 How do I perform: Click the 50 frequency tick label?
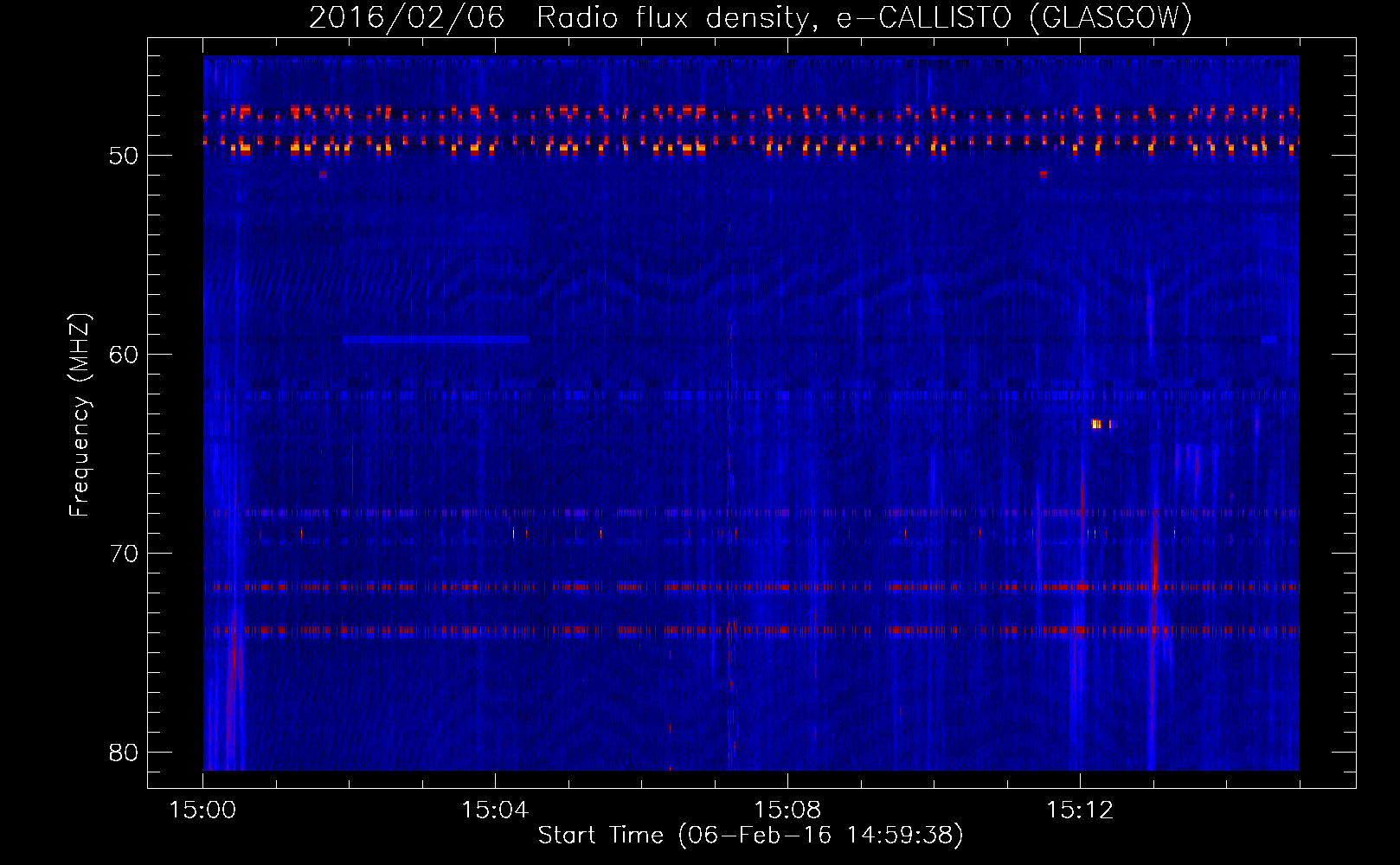tap(124, 156)
